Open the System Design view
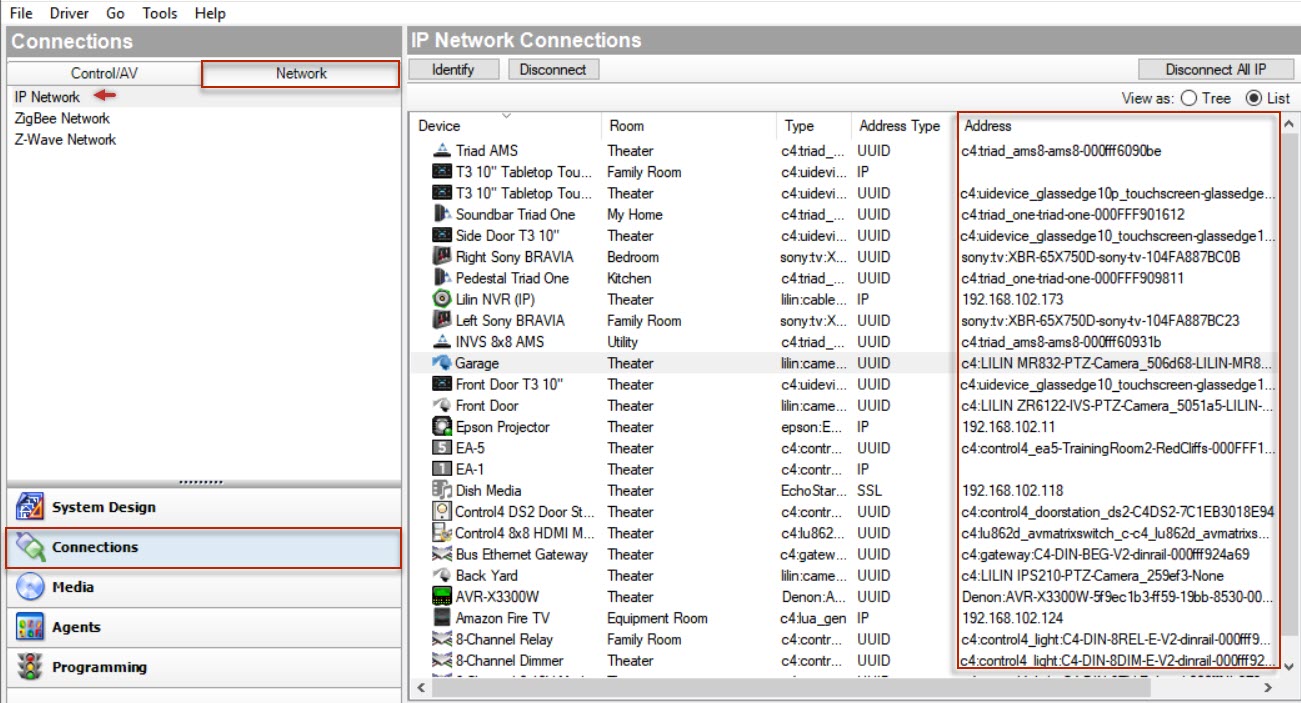This screenshot has height=703, width=1301. (204, 507)
